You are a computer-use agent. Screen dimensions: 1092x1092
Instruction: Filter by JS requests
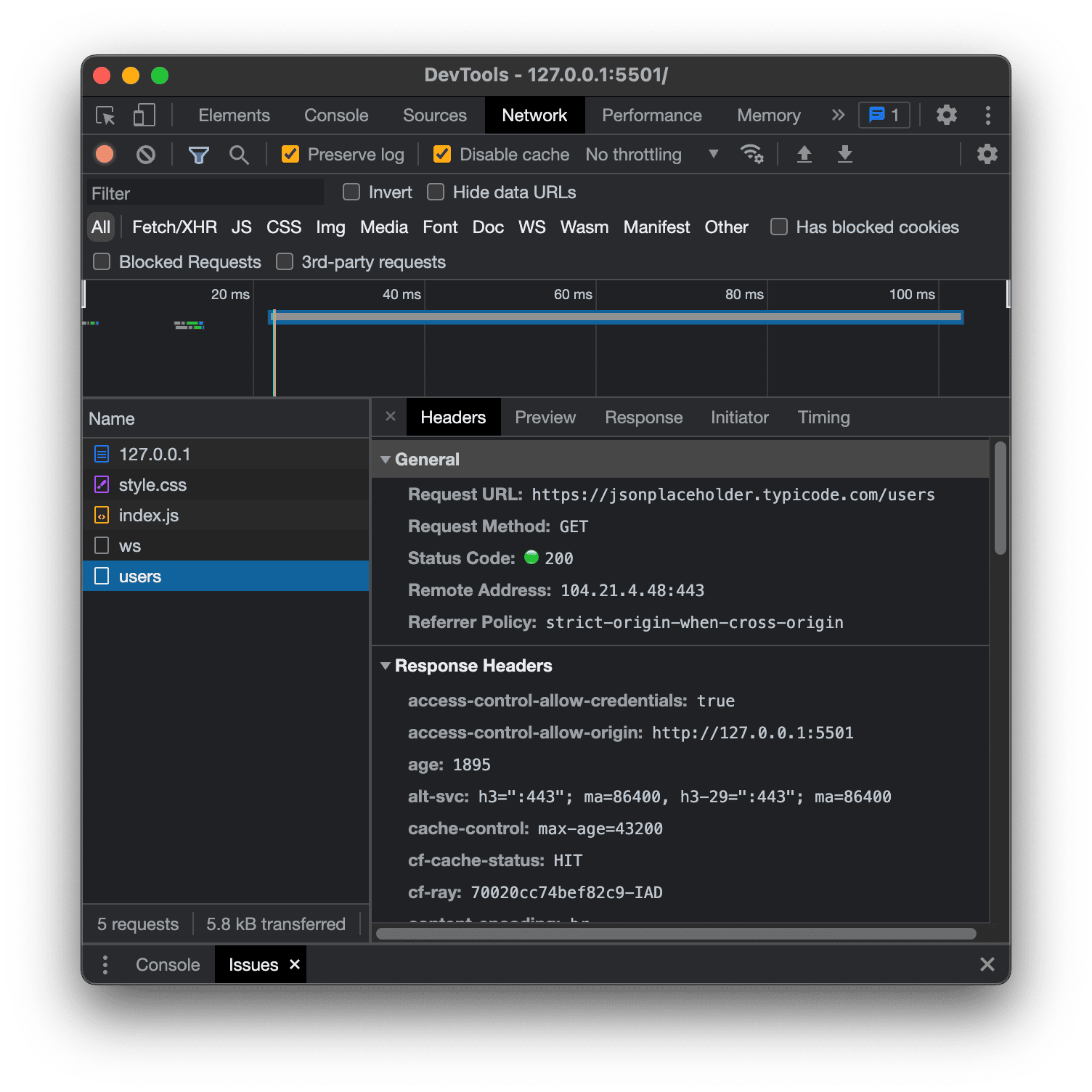click(x=241, y=227)
